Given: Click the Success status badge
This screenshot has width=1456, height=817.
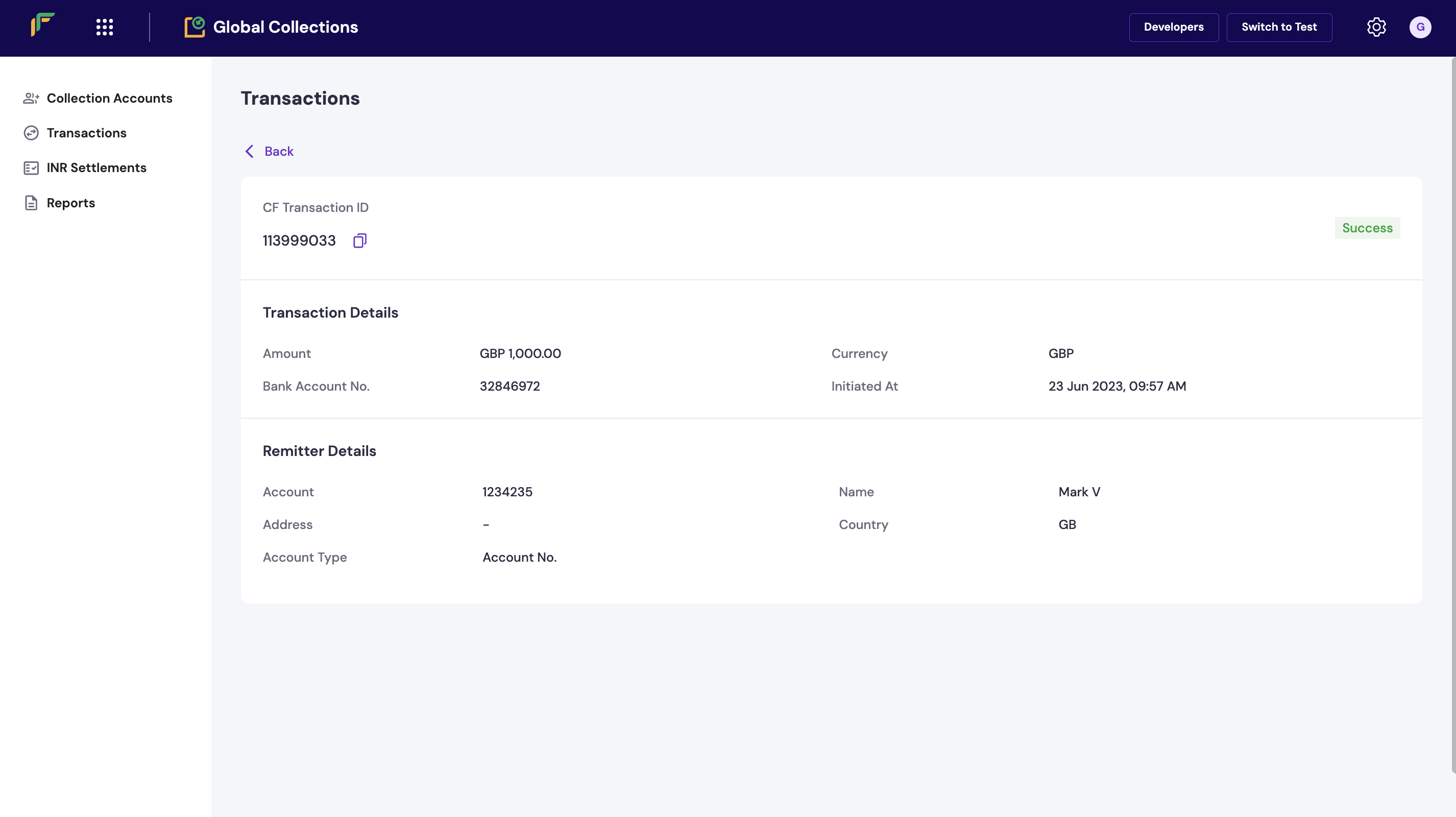Looking at the screenshot, I should click(1367, 228).
